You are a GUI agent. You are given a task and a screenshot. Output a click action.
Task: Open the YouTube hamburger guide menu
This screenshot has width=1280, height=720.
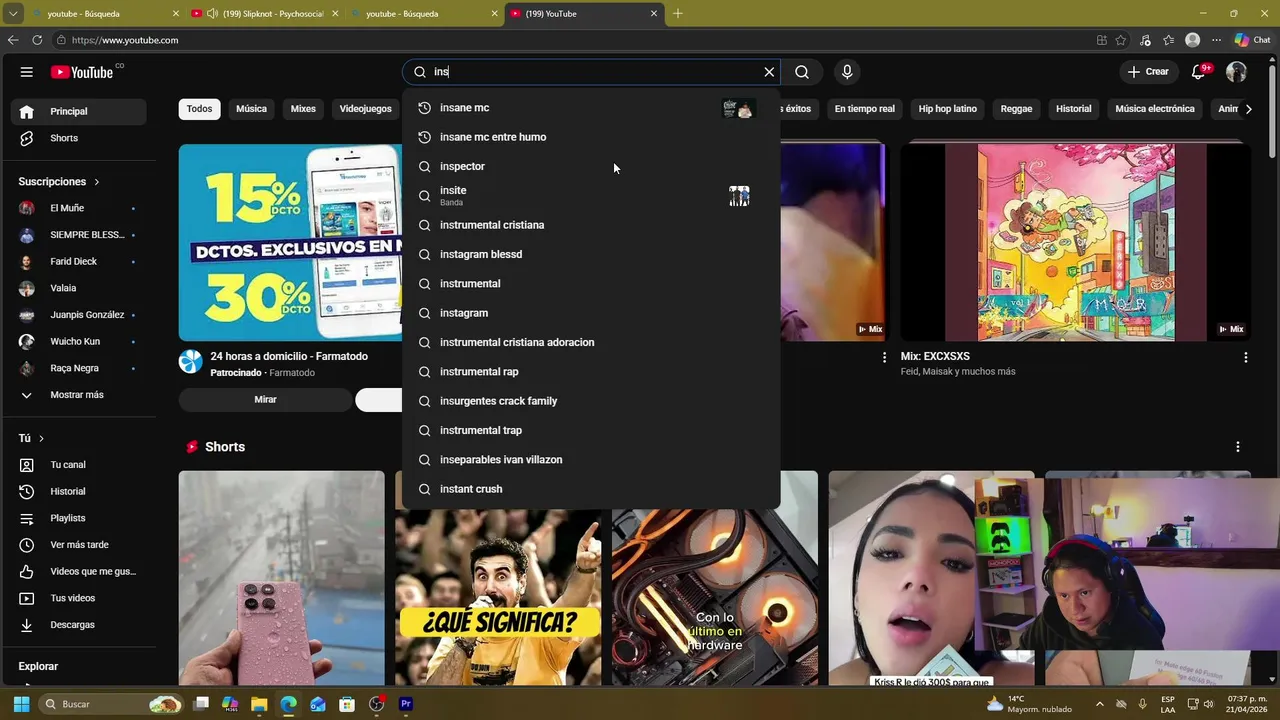coord(27,72)
